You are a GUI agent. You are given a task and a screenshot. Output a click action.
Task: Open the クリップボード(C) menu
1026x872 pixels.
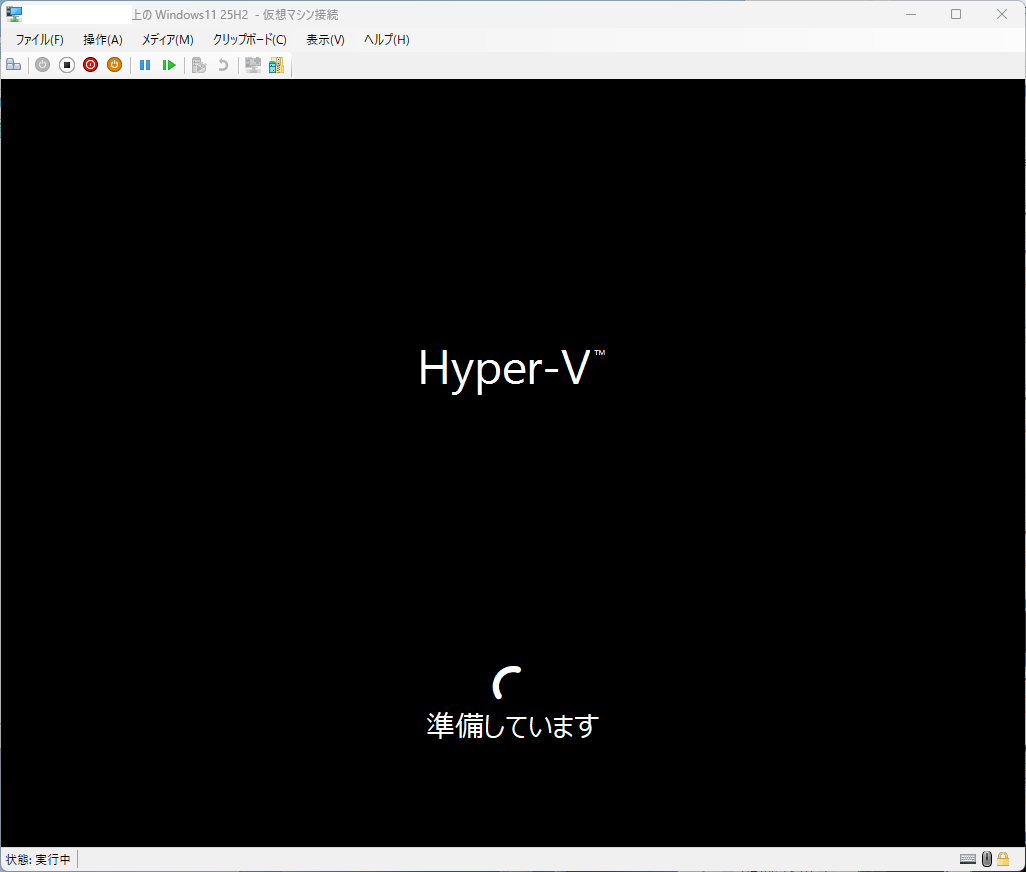pos(249,40)
